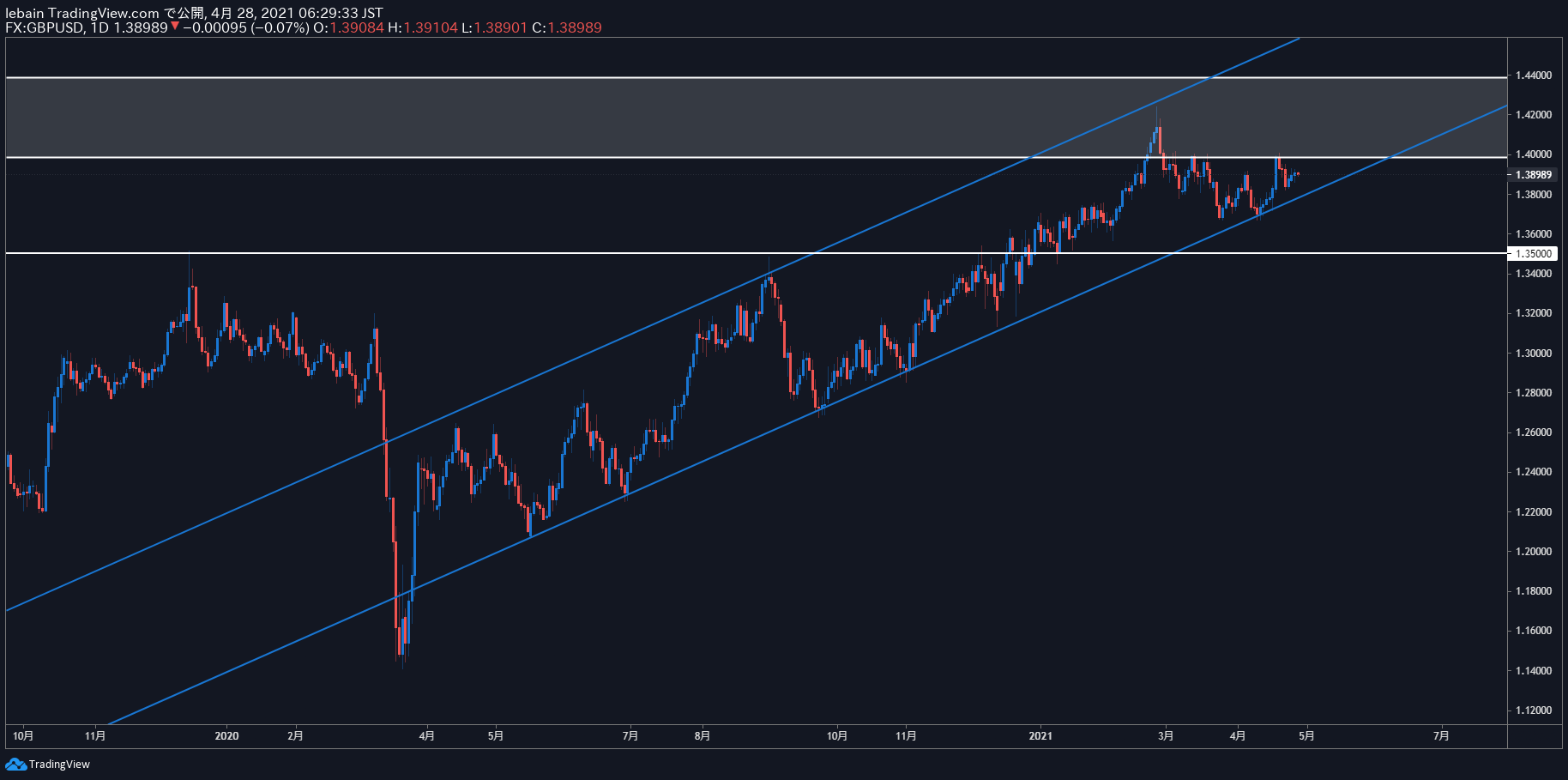Select the gray resistance zone rectangle
This screenshot has height=780, width=1568.
pyautogui.click(x=756, y=118)
